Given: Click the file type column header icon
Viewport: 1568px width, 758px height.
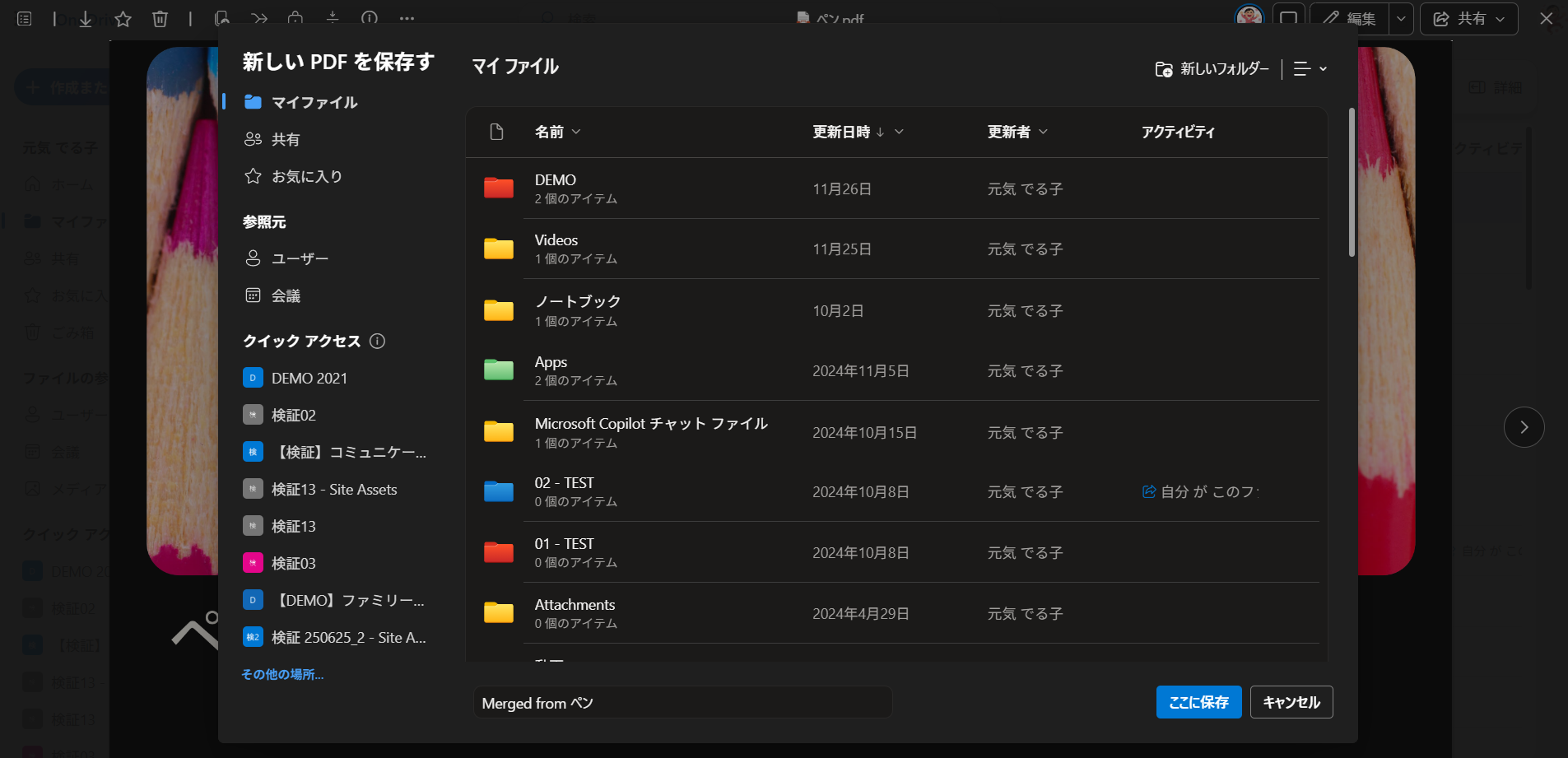Looking at the screenshot, I should pos(496,132).
